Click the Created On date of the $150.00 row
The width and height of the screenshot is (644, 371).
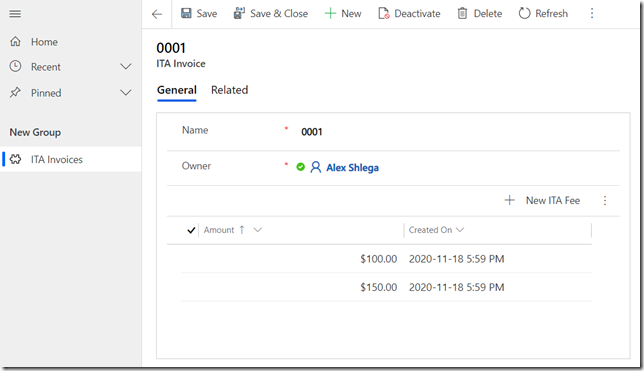[456, 287]
